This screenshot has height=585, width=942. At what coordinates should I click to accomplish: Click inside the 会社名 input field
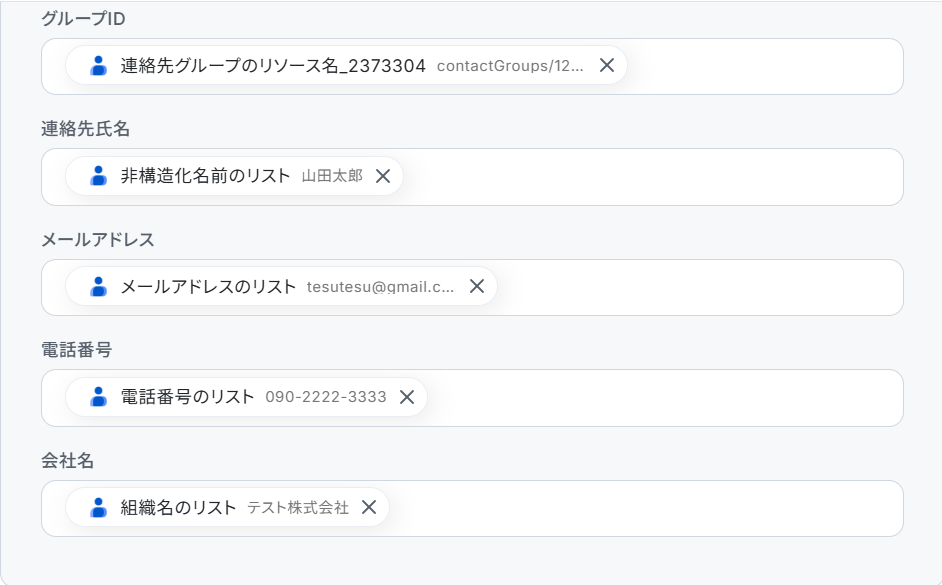(x=640, y=508)
